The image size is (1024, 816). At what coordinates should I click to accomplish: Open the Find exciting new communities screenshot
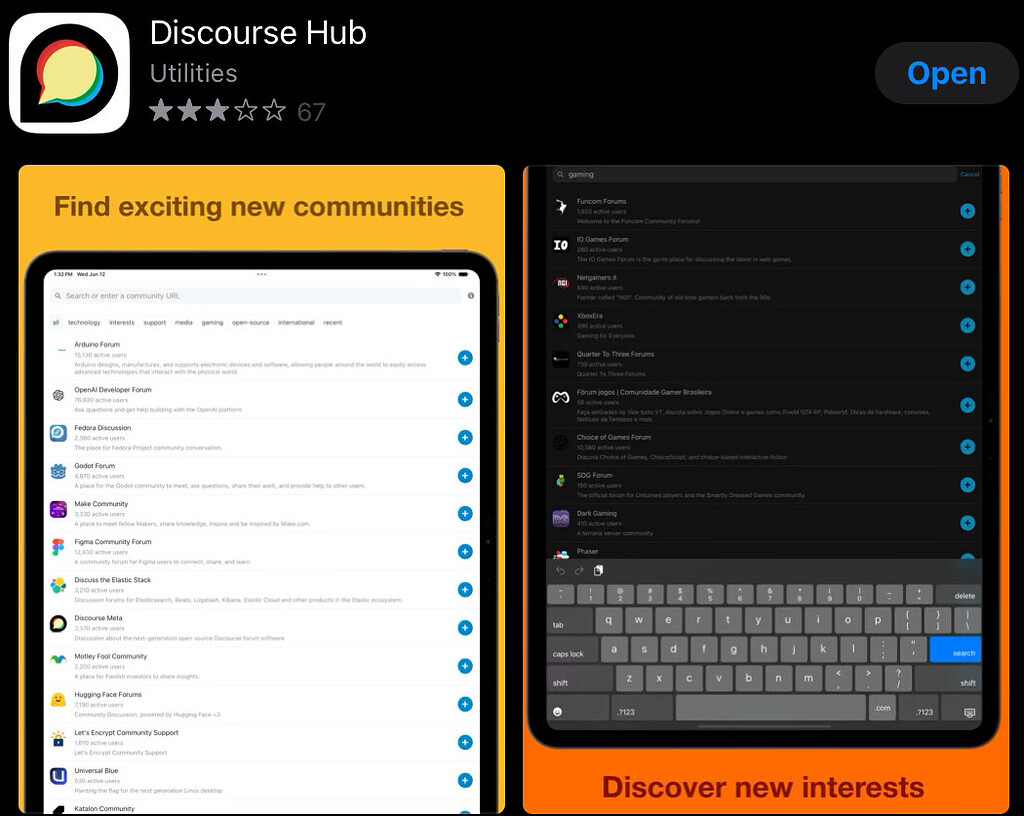pos(262,490)
